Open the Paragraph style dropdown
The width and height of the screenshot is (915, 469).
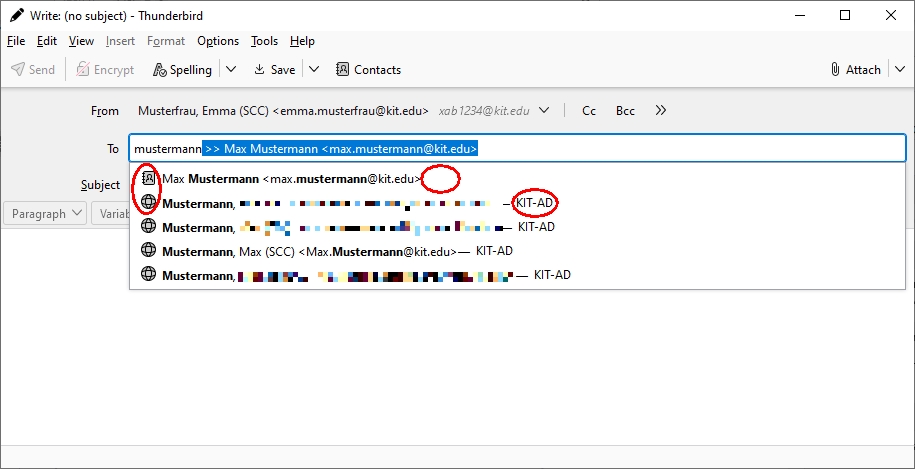point(45,214)
